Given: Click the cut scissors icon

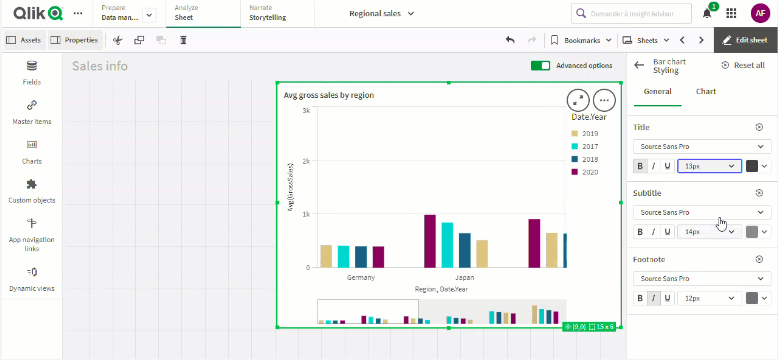Looking at the screenshot, I should [x=117, y=40].
